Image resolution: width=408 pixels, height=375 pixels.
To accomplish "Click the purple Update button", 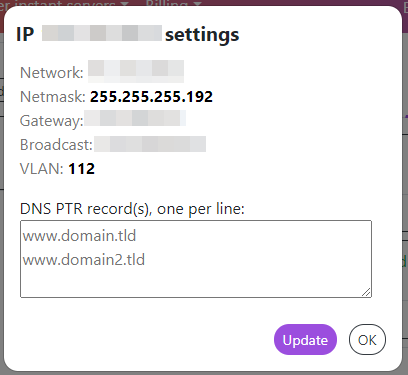I will [x=305, y=340].
